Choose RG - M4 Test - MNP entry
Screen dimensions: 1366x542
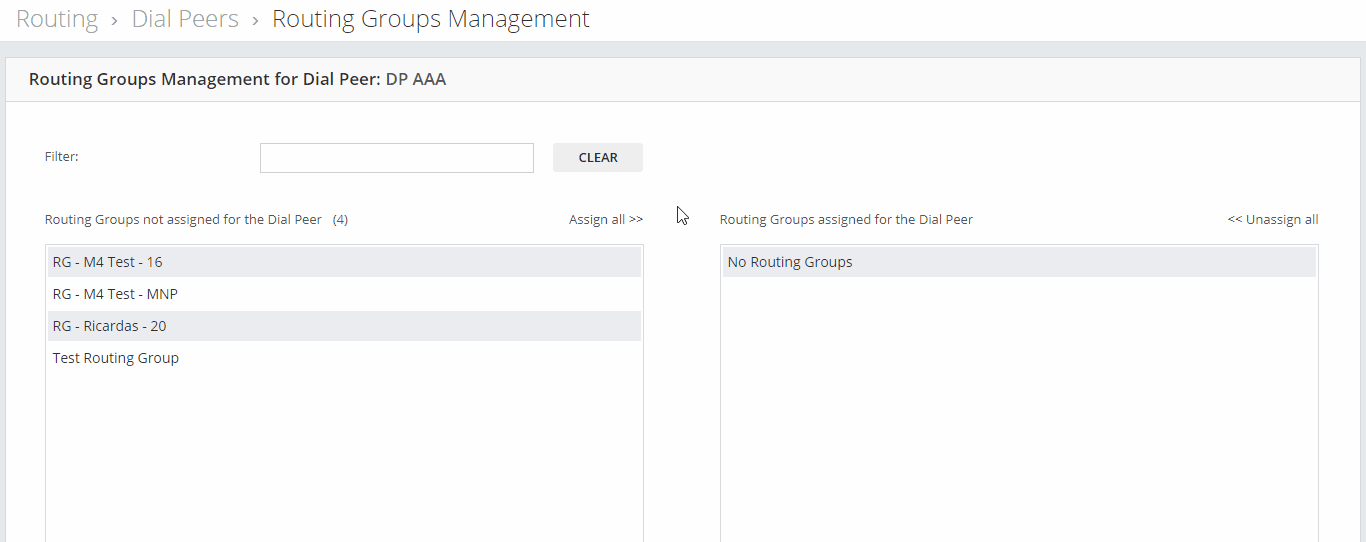click(344, 294)
